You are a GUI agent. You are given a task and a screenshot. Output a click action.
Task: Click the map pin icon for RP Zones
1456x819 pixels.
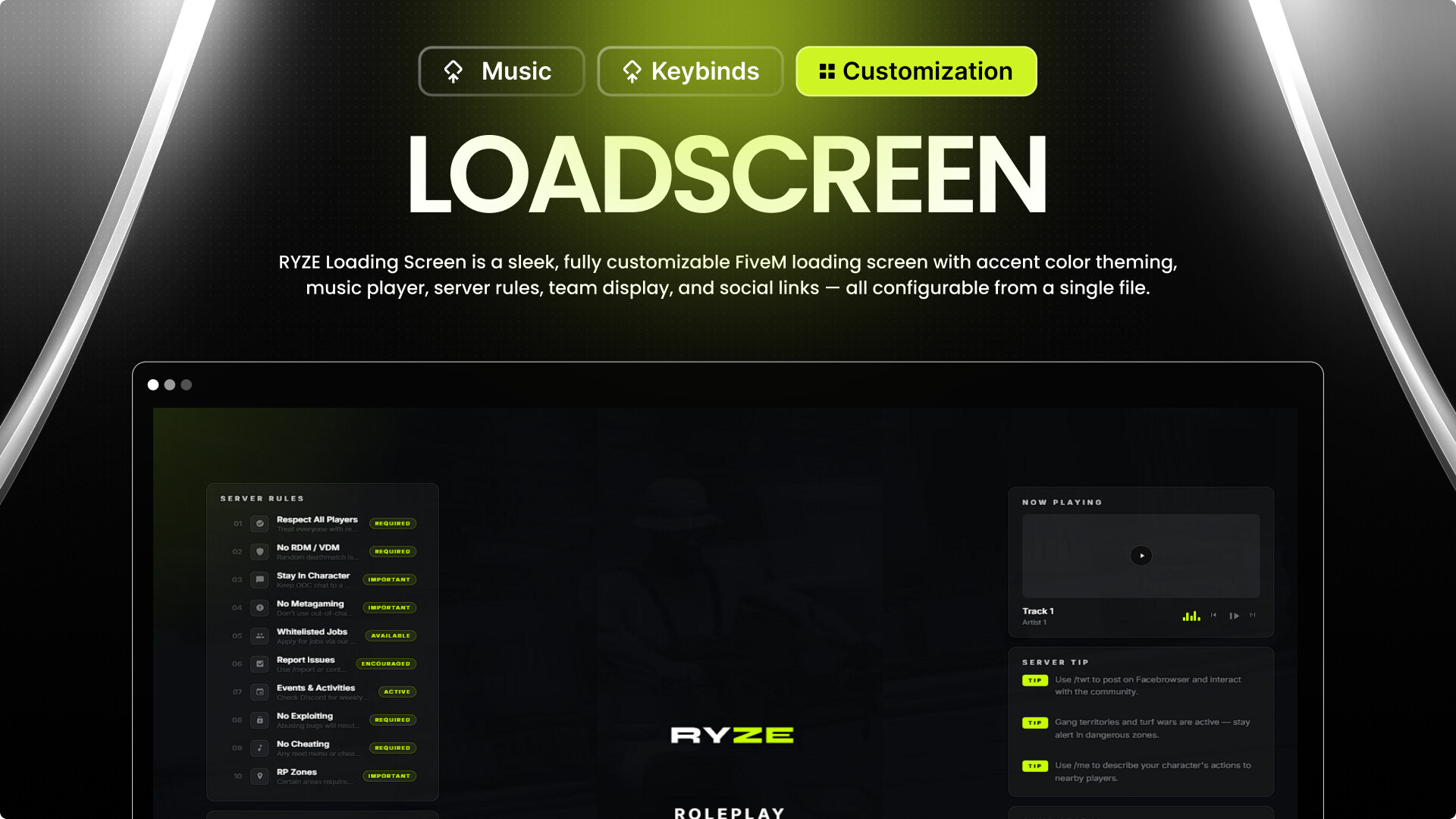(x=259, y=776)
